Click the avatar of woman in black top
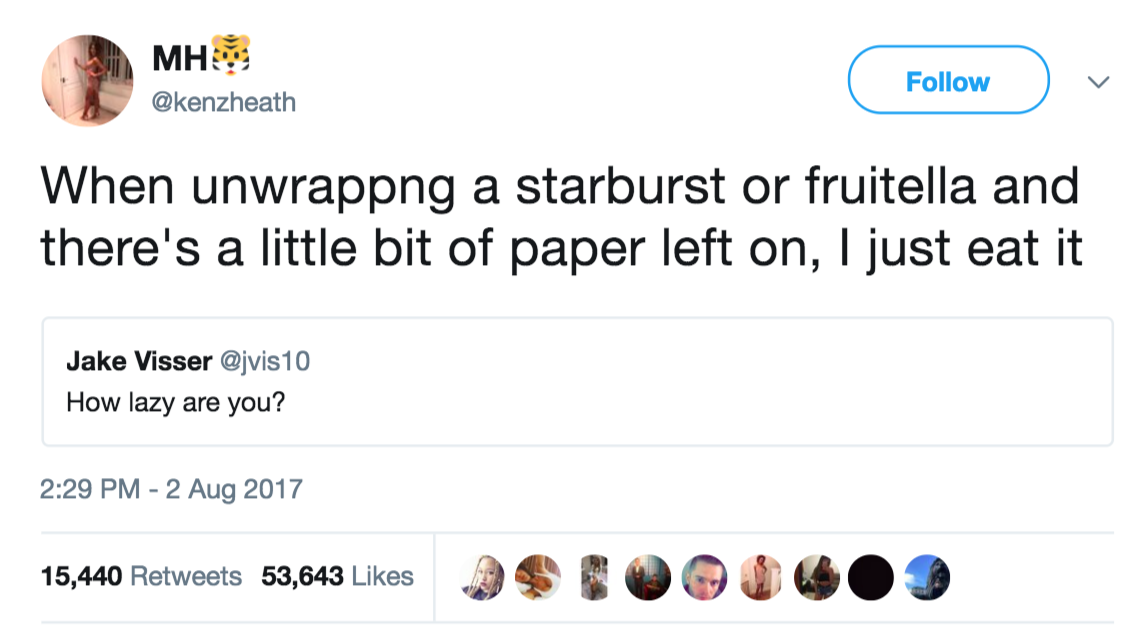Image resolution: width=1146 pixels, height=631 pixels. [816, 576]
